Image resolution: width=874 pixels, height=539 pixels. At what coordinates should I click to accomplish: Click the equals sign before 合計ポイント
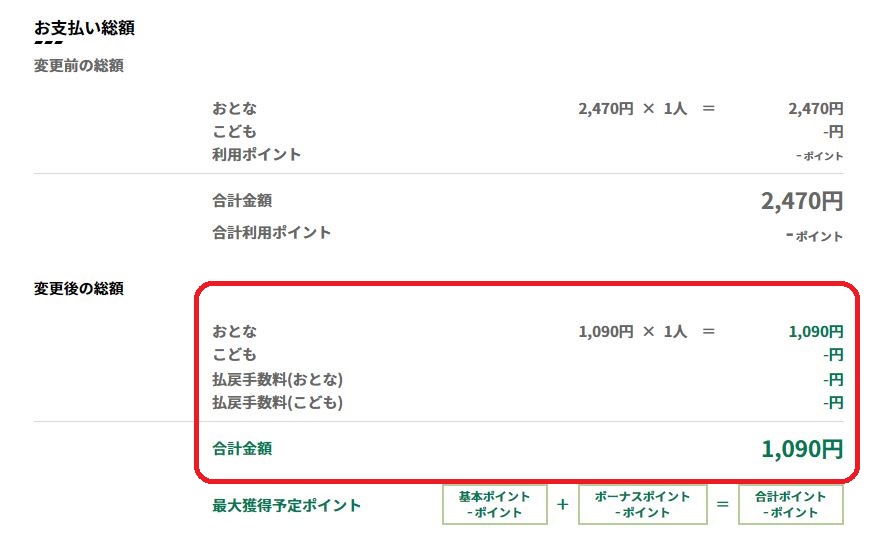coord(722,504)
